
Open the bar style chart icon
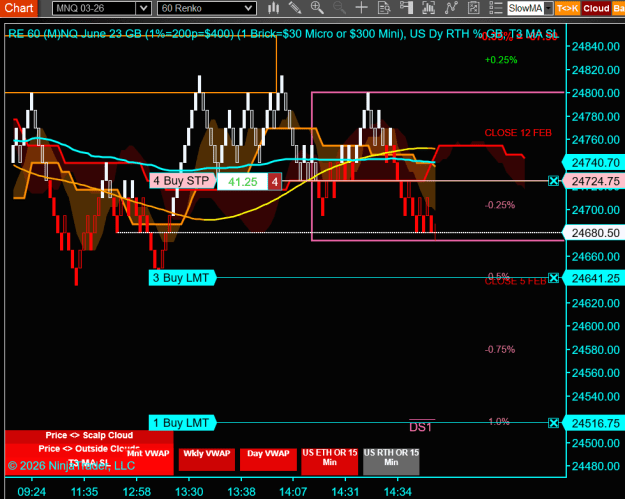[x=273, y=8]
